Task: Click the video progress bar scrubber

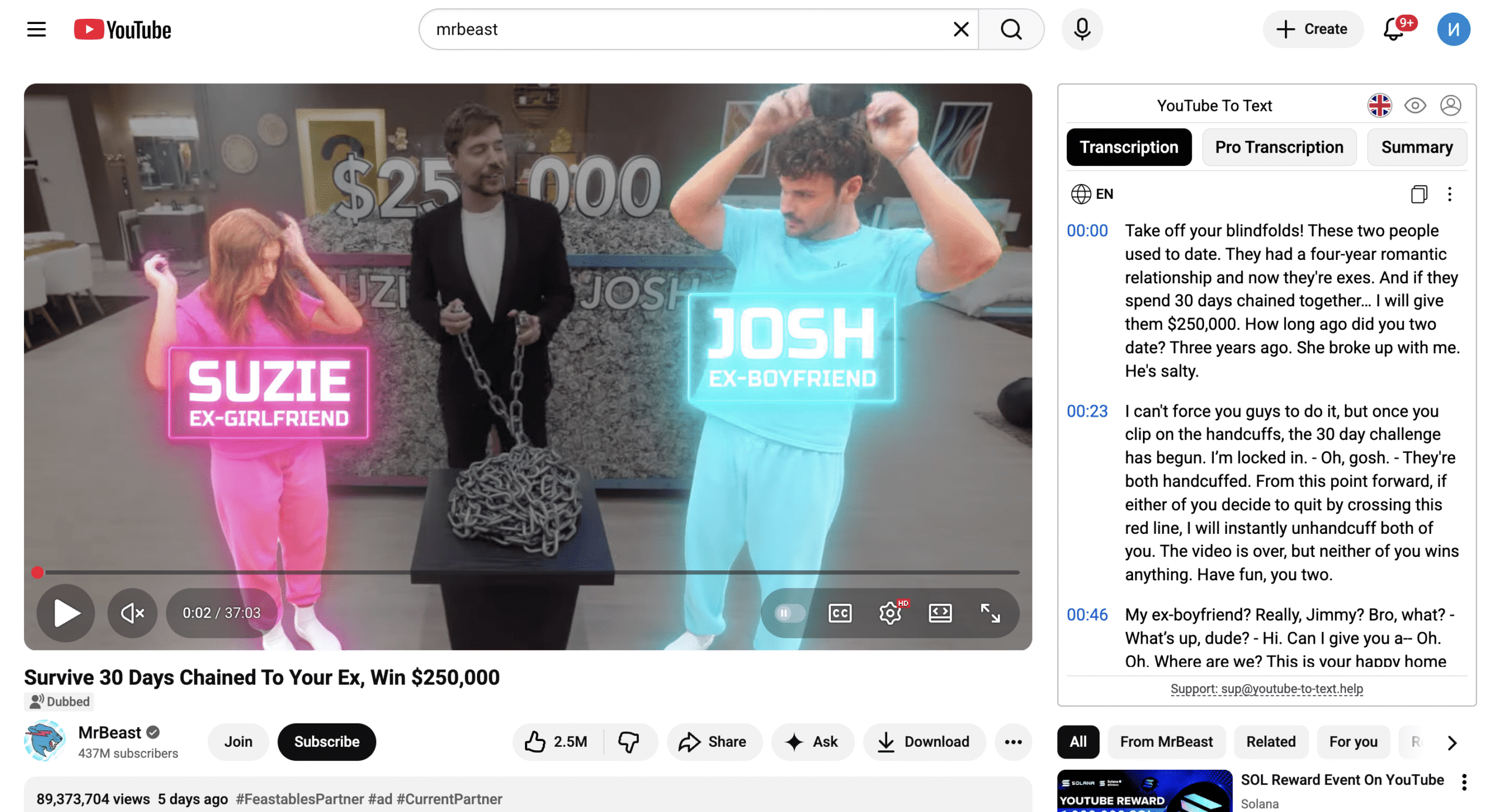Action: [x=38, y=572]
